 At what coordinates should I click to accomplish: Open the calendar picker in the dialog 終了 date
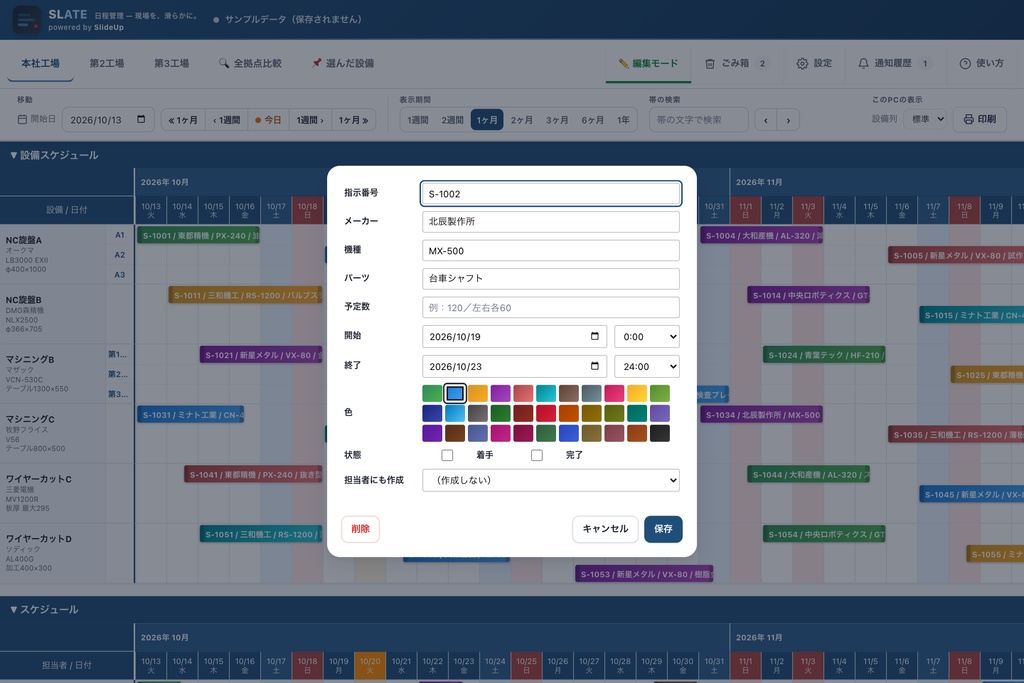(594, 366)
